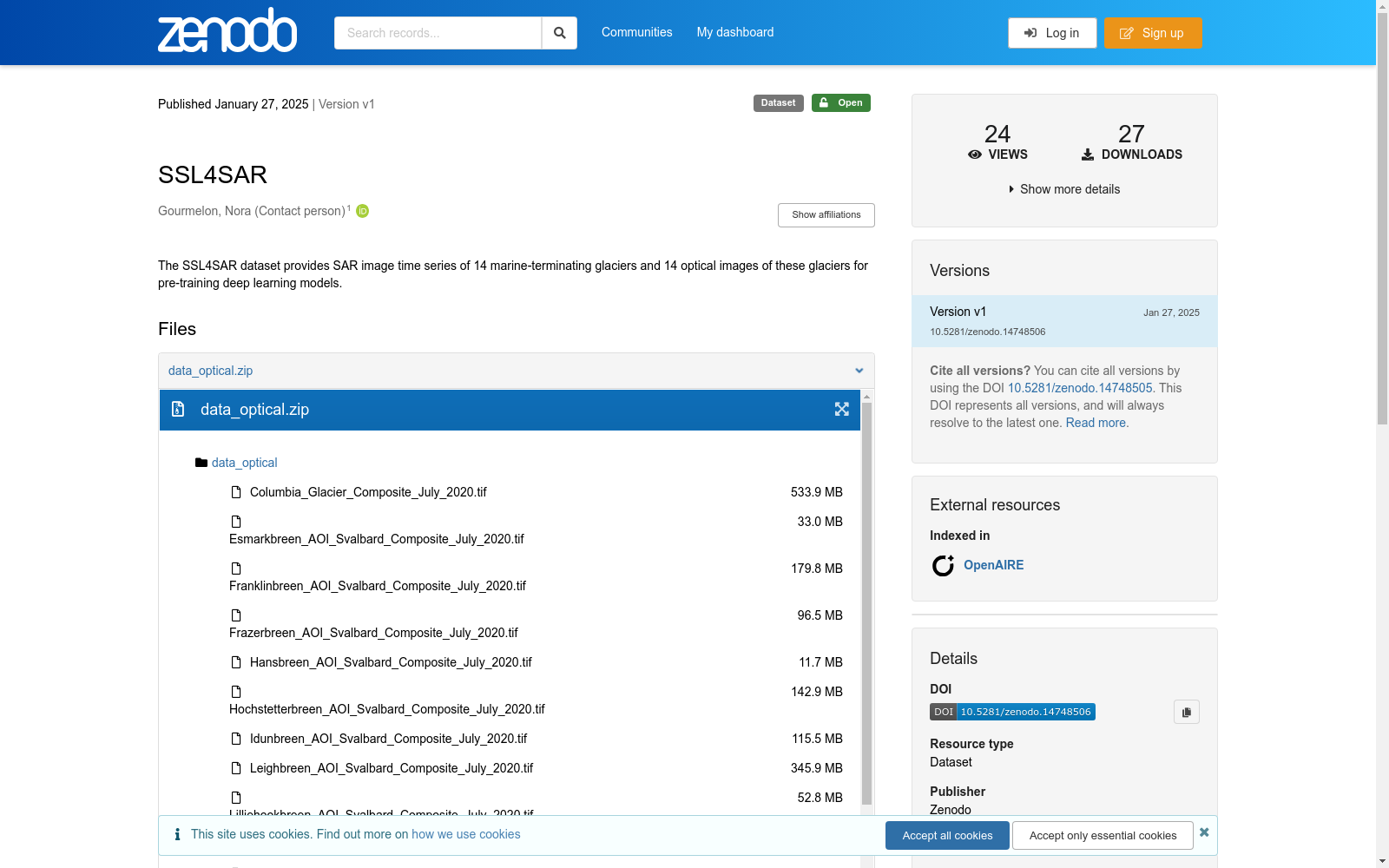Focus the Search records input field
Screen dimensions: 1389x868
[x=438, y=33]
